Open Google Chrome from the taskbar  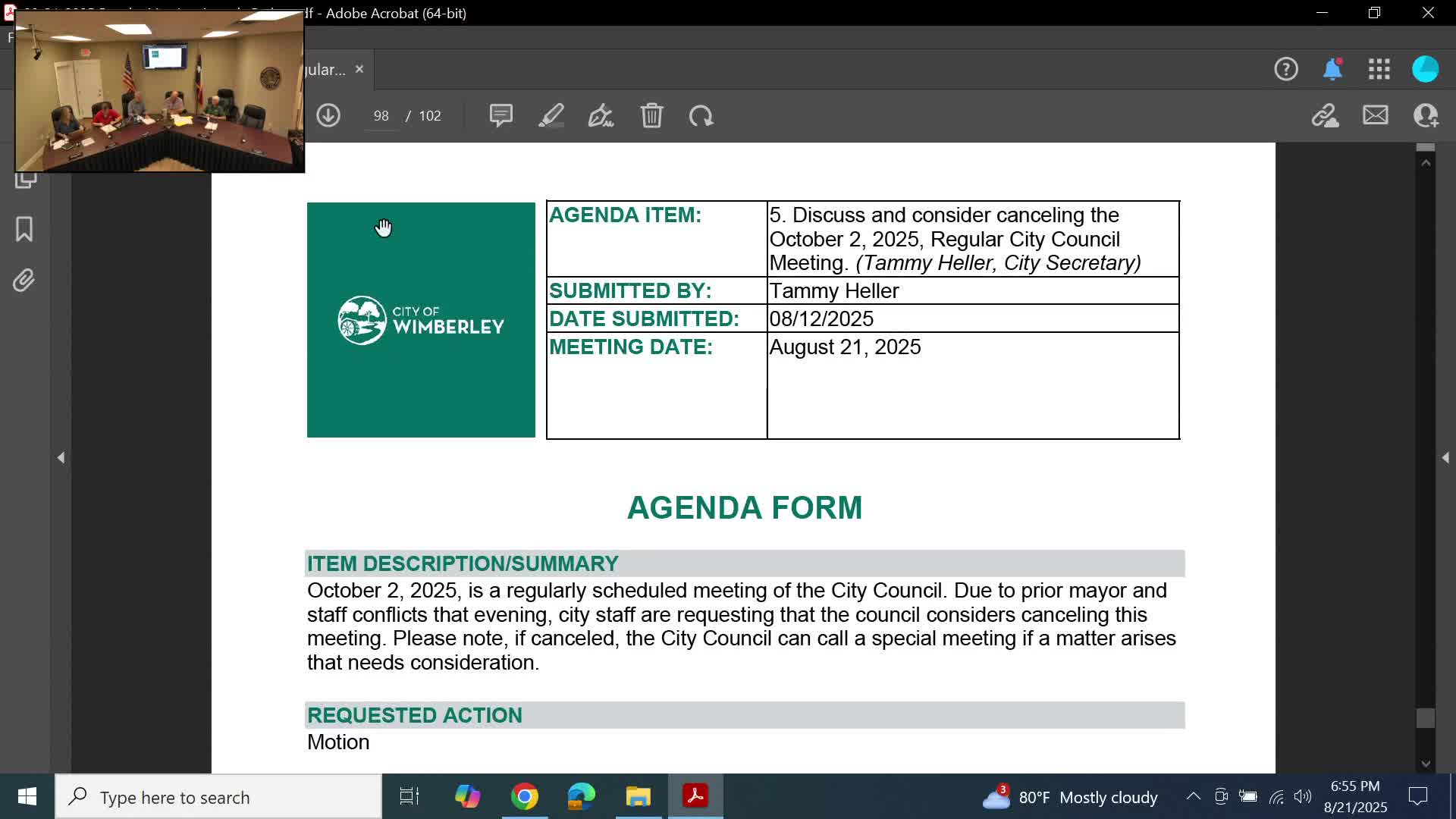pyautogui.click(x=524, y=796)
